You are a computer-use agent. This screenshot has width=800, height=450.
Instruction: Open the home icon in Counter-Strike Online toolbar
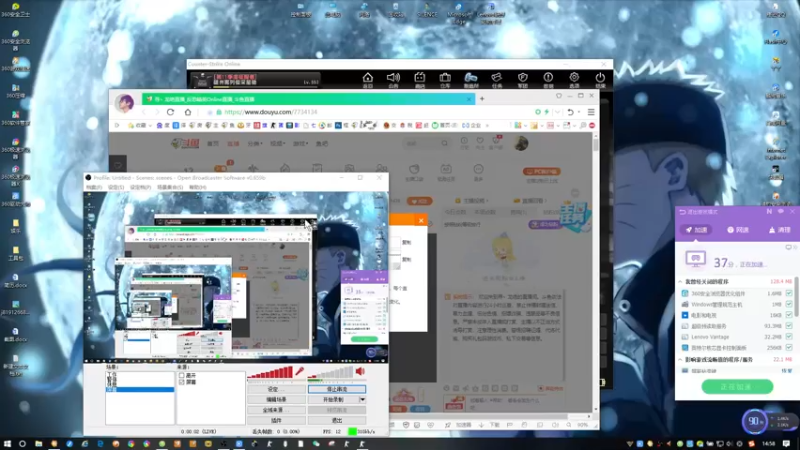(367, 78)
